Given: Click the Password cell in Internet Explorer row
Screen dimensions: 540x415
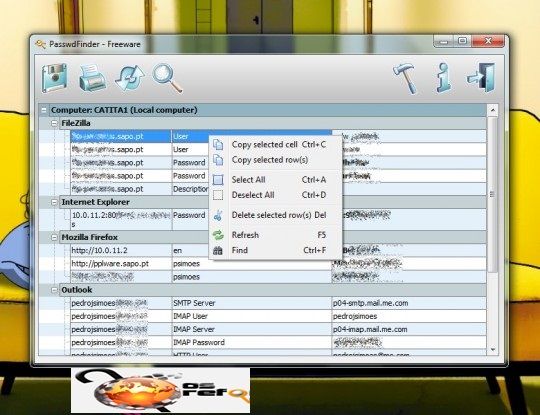Looking at the screenshot, I should pyautogui.click(x=190, y=220).
